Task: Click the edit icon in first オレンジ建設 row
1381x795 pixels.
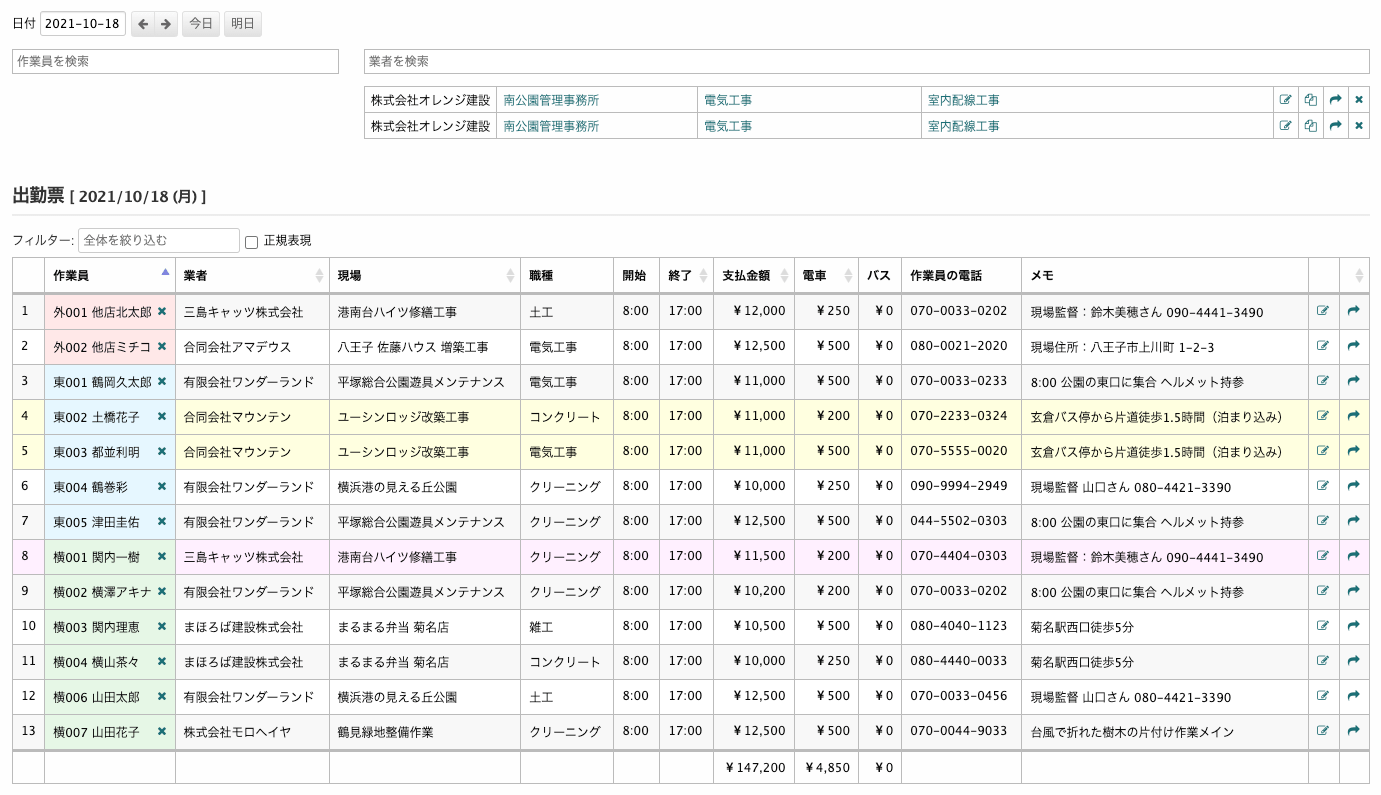Action: [x=1285, y=100]
